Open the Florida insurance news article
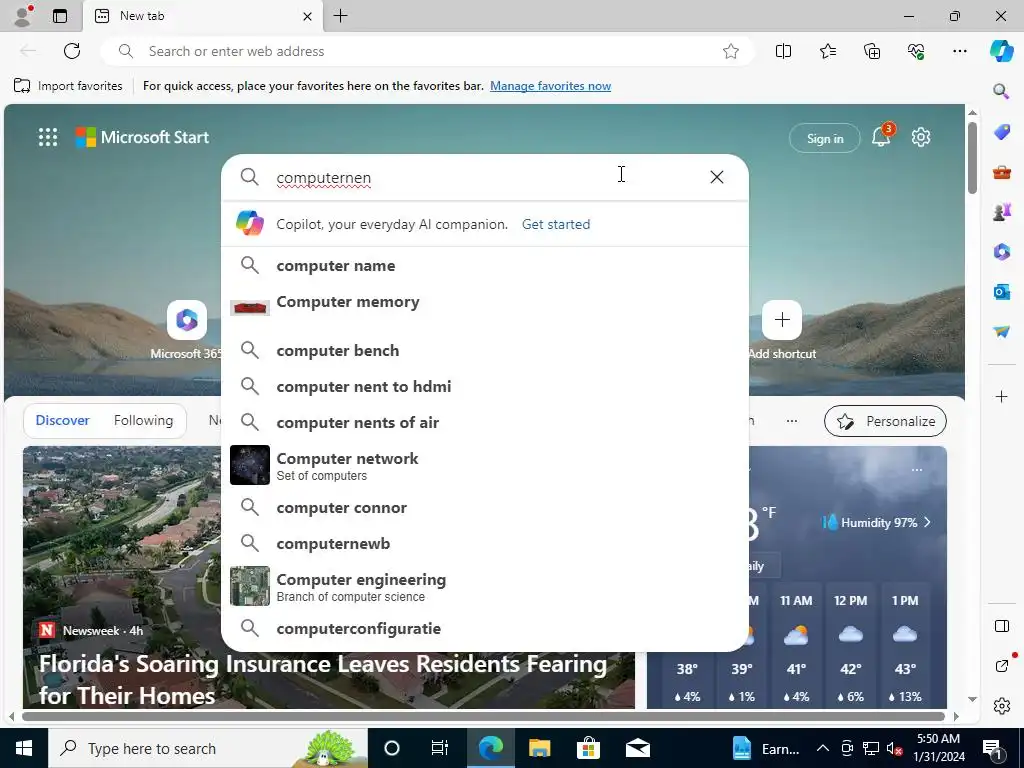1024x768 pixels. pyautogui.click(x=323, y=679)
